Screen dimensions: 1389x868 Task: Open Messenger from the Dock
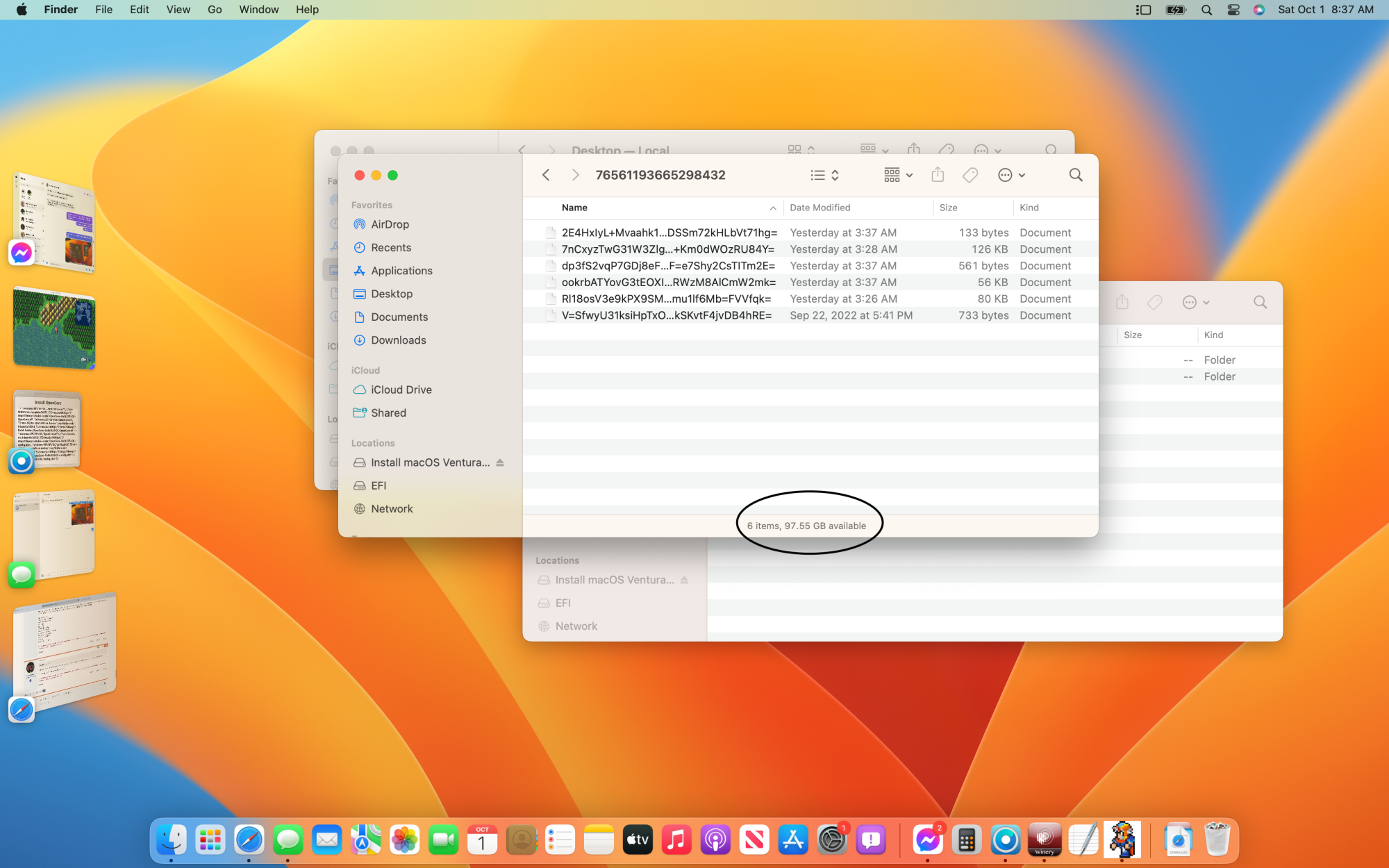(928, 840)
